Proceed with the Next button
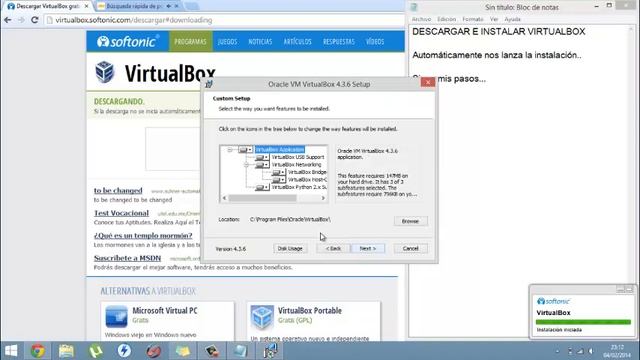 tap(368, 249)
